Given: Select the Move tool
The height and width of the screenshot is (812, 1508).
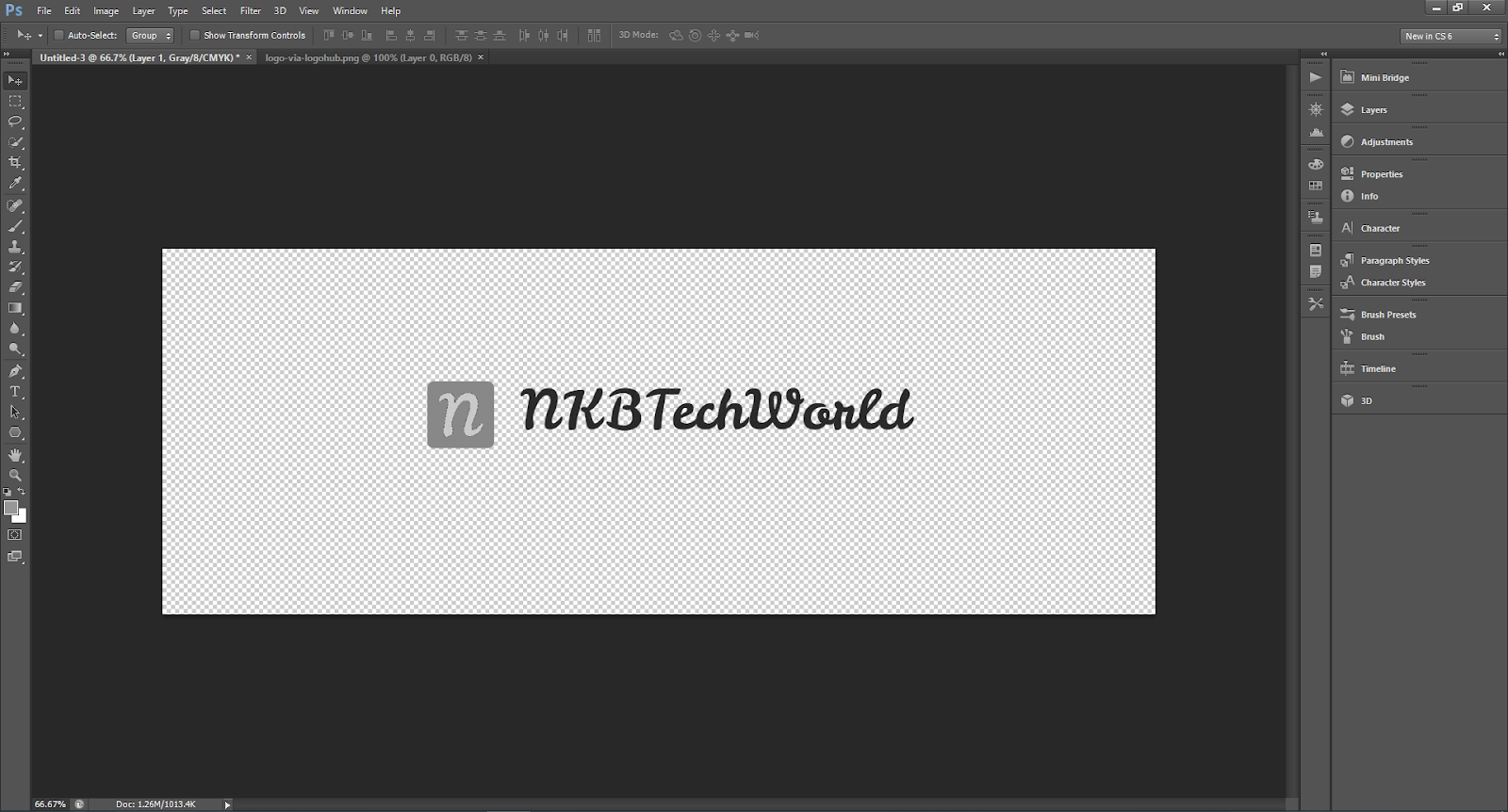Looking at the screenshot, I should click(15, 80).
